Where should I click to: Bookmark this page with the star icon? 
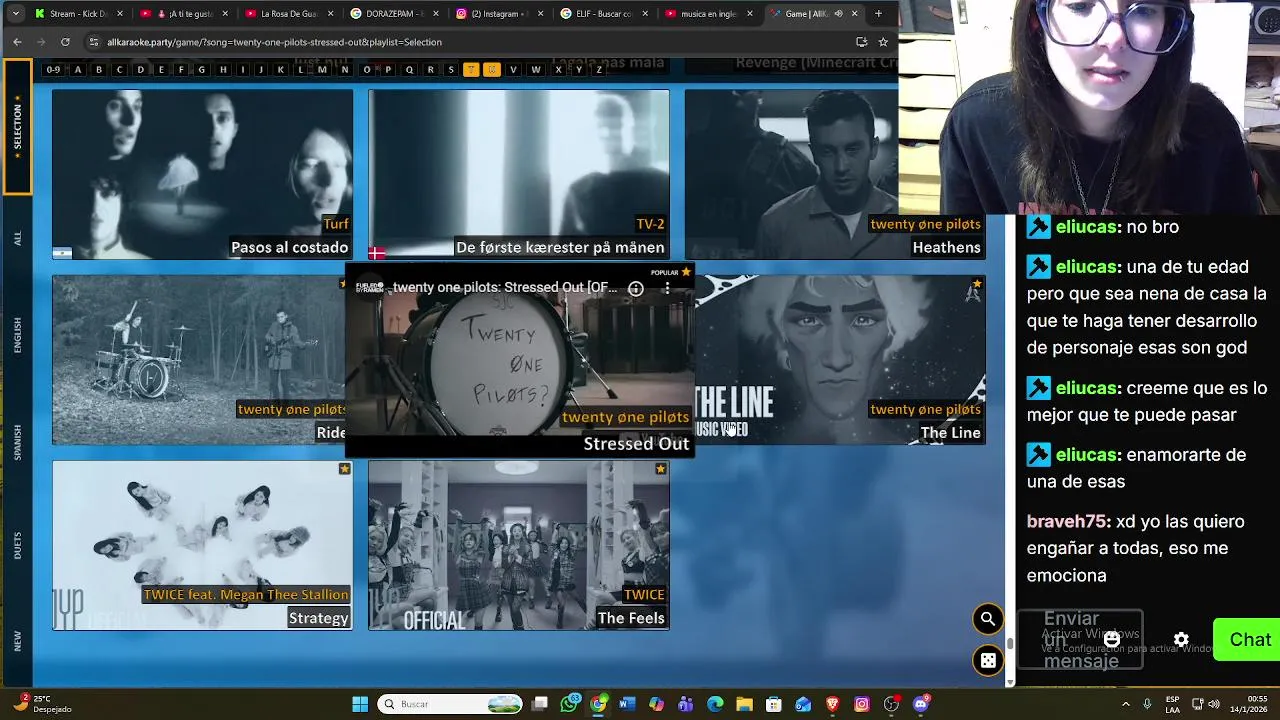click(883, 42)
